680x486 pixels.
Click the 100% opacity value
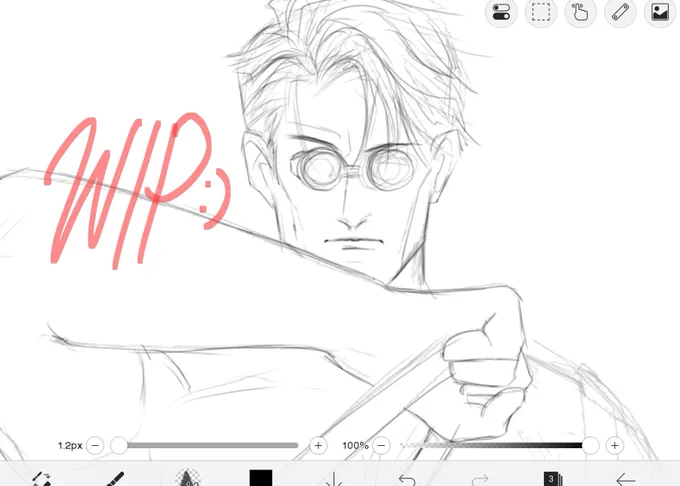[355, 445]
